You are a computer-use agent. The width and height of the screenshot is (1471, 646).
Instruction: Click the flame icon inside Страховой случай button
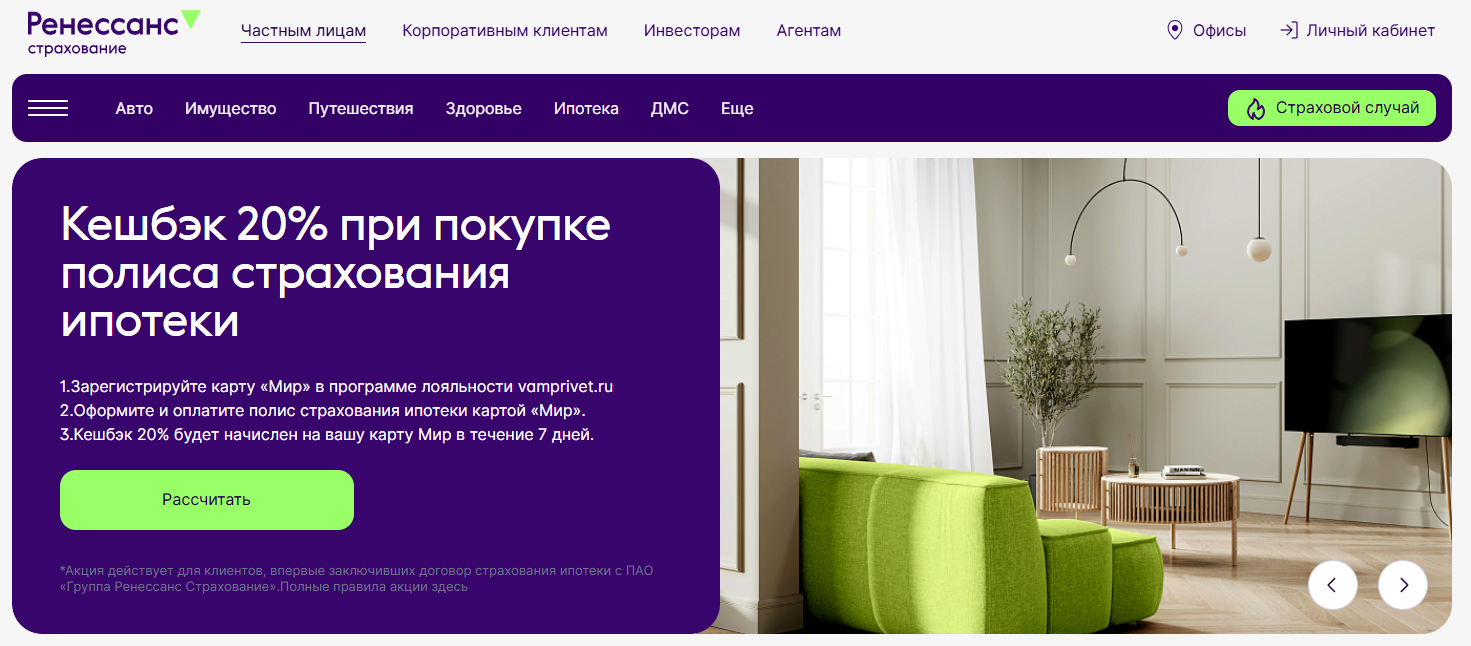click(1255, 108)
